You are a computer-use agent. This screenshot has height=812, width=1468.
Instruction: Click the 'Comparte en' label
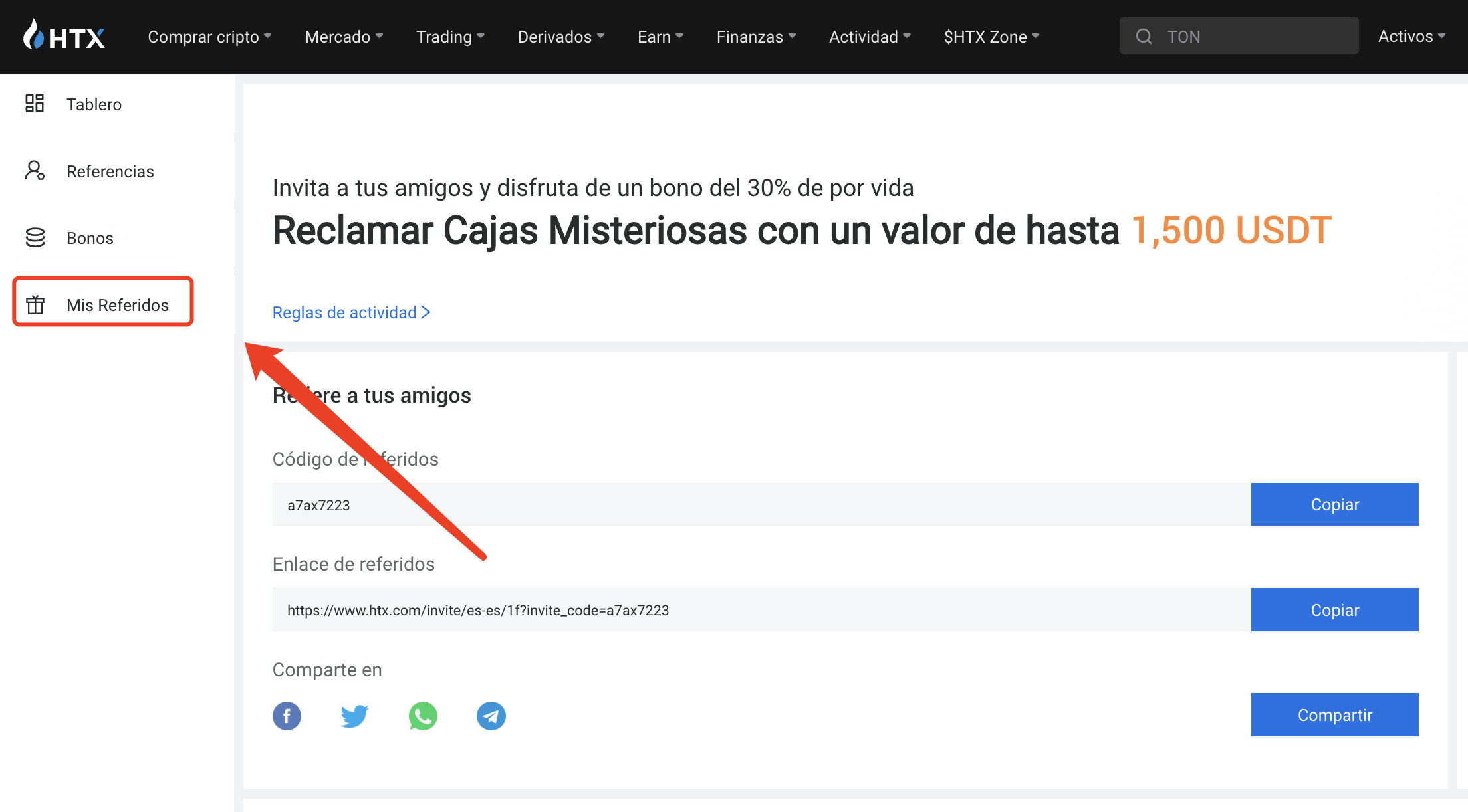[x=327, y=670]
